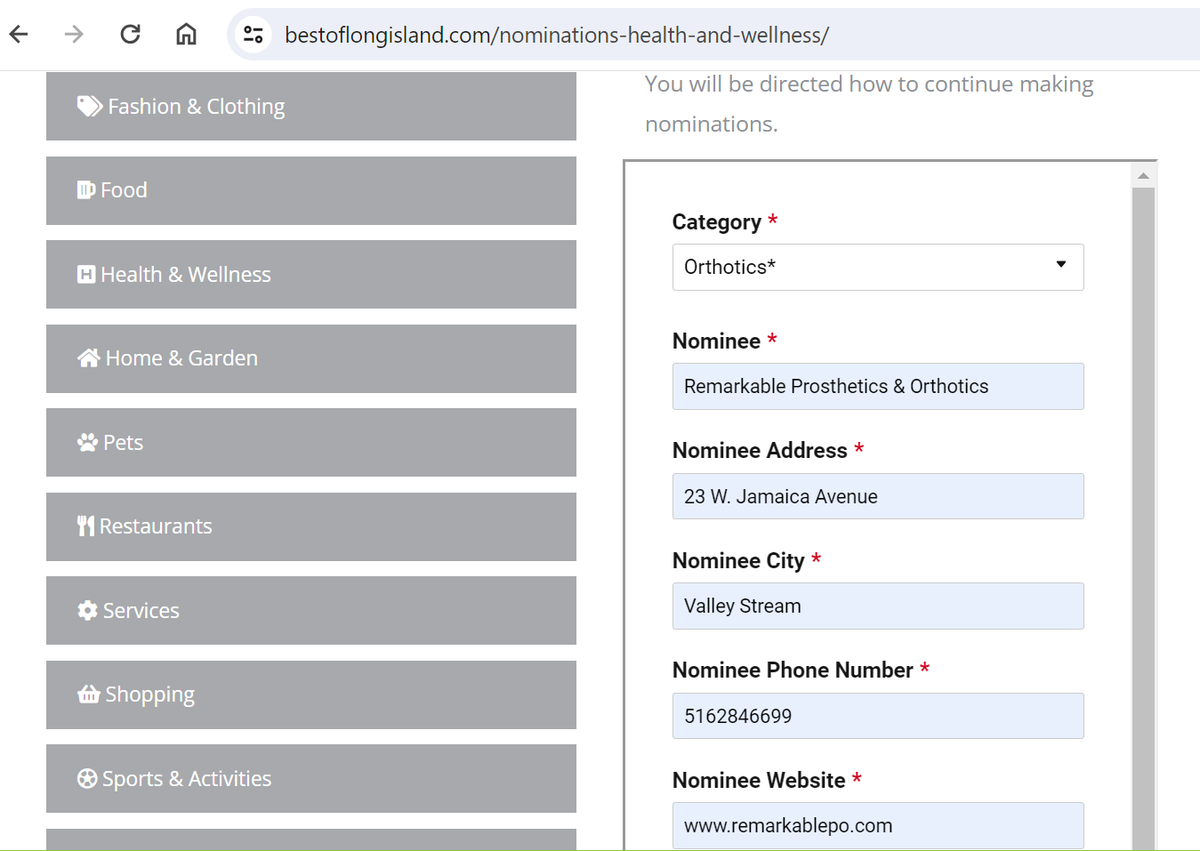
Task: Focus the Nominee Phone Number field
Action: (878, 716)
